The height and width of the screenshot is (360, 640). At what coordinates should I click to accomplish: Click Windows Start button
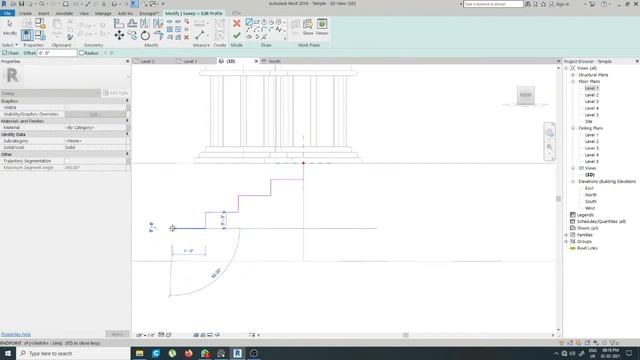coord(8,353)
